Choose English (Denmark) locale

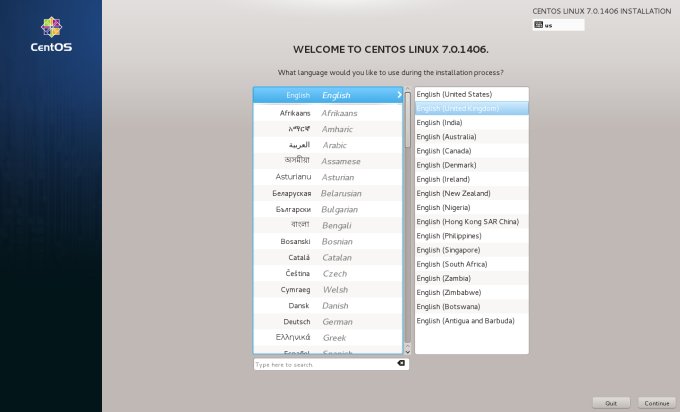[x=472, y=165]
